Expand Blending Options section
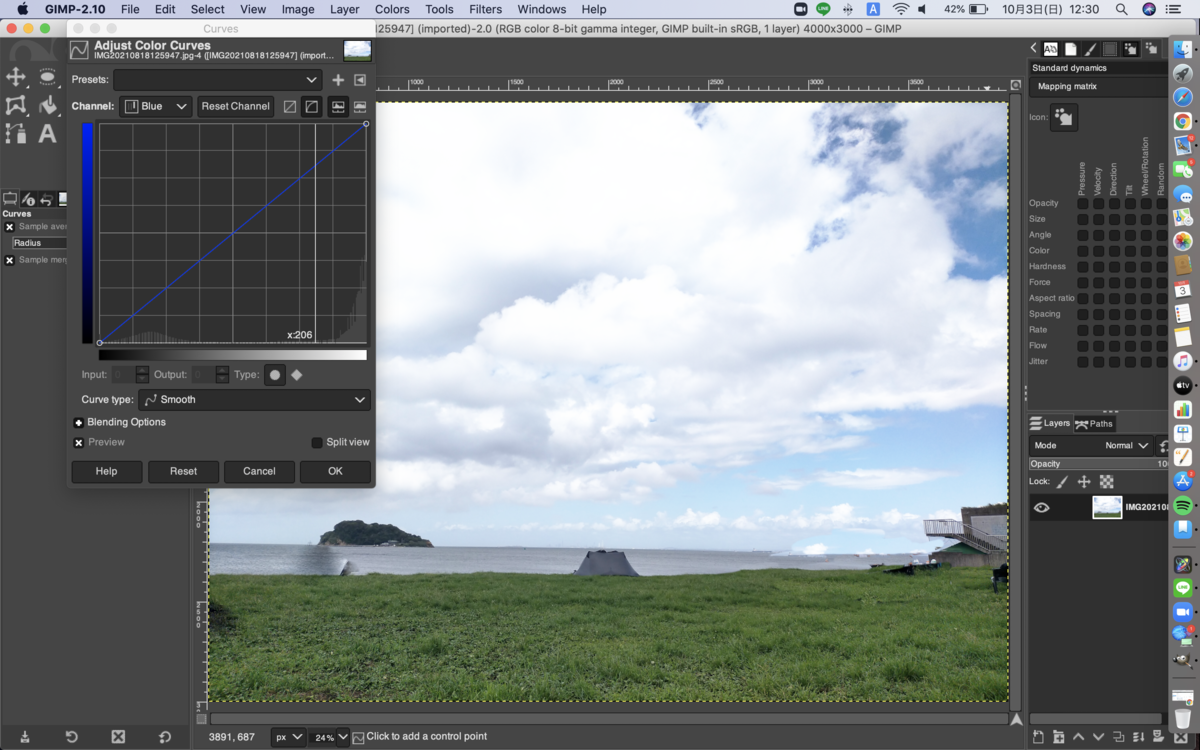The image size is (1200, 750). [79, 422]
